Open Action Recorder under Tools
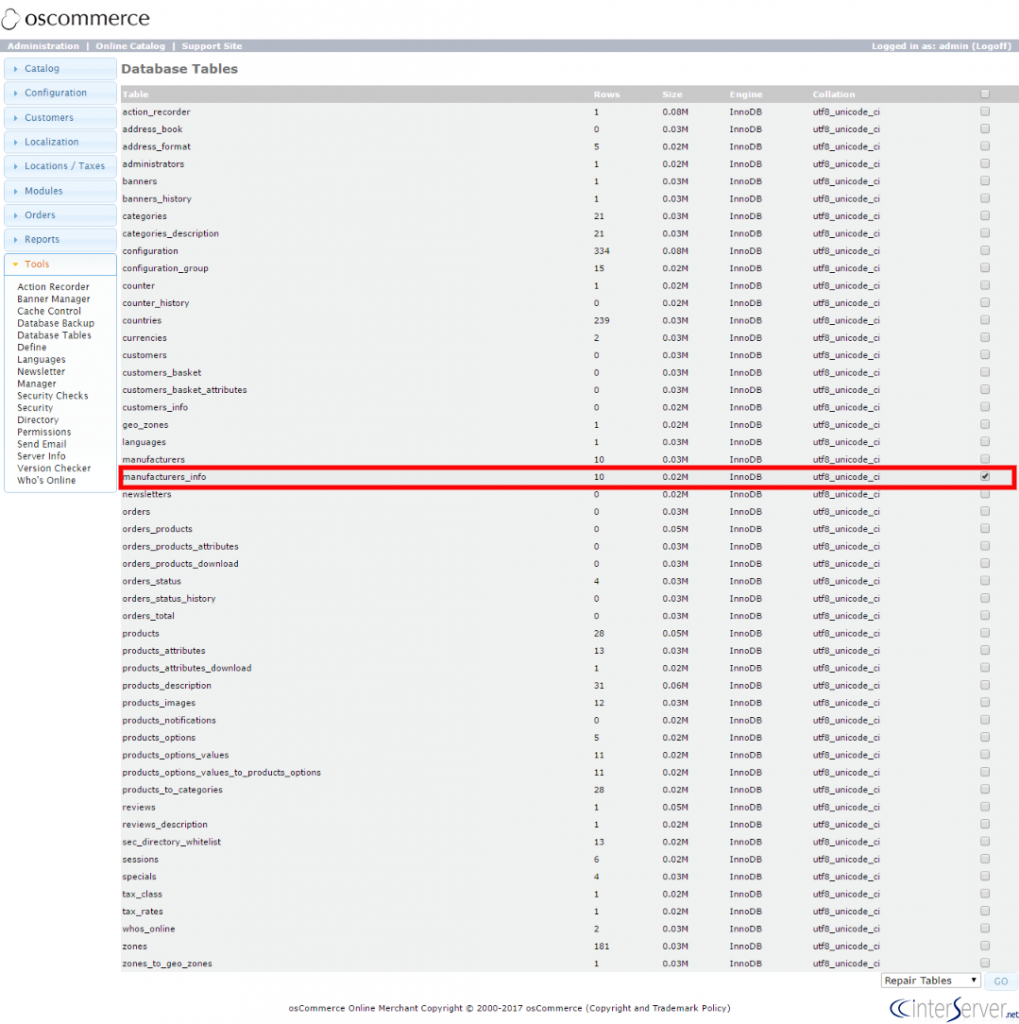Viewport: 1019px width, 1024px height. [x=53, y=287]
